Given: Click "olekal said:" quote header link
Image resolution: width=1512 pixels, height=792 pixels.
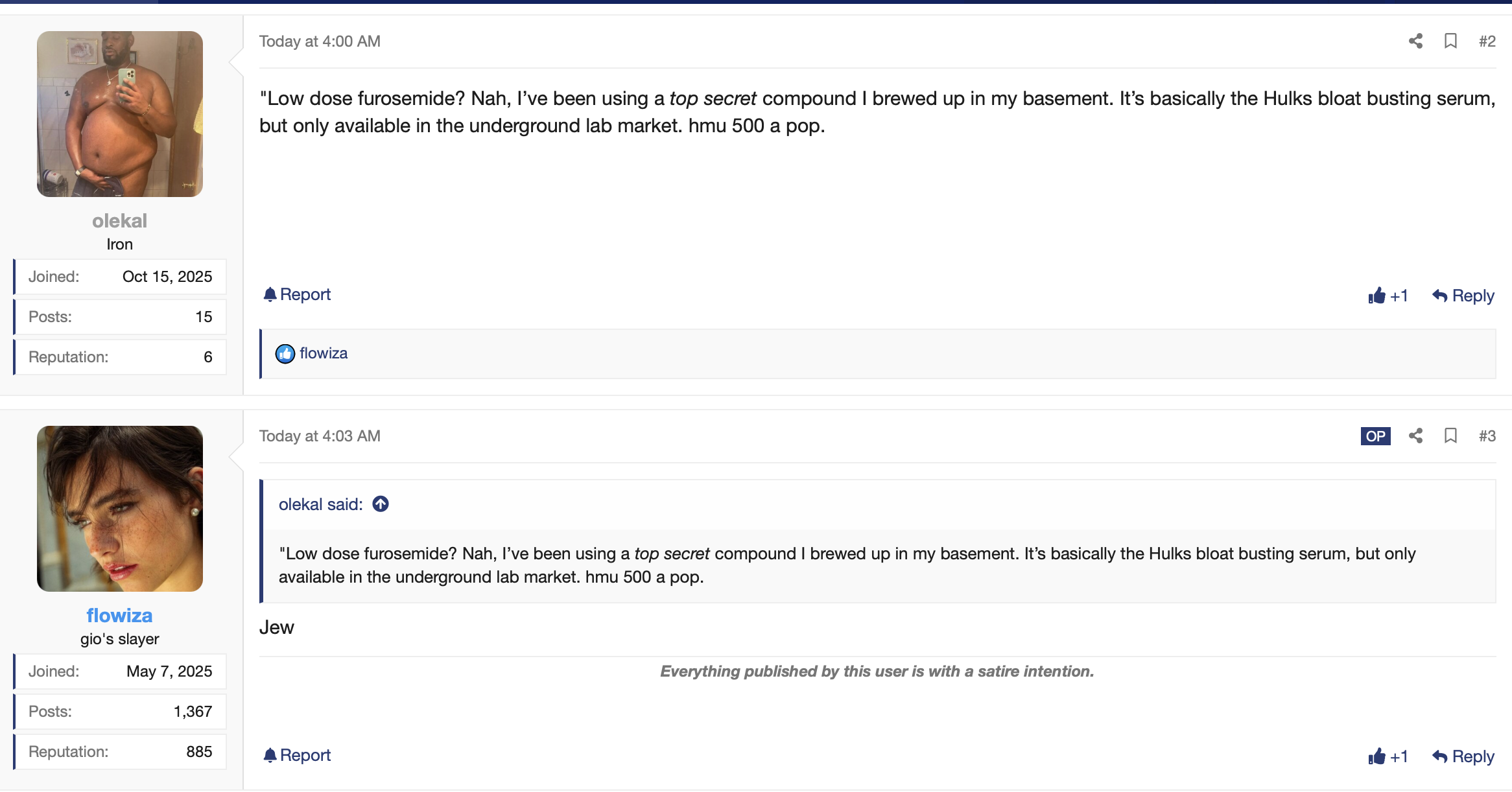Looking at the screenshot, I should [x=320, y=504].
